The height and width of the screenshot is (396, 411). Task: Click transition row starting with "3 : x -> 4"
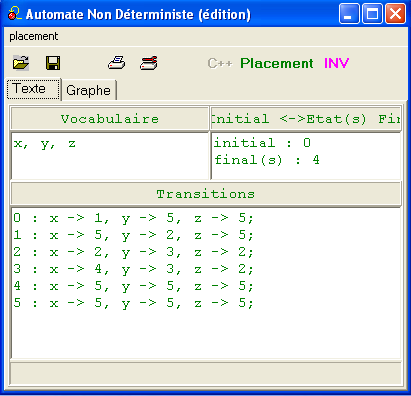point(133,269)
